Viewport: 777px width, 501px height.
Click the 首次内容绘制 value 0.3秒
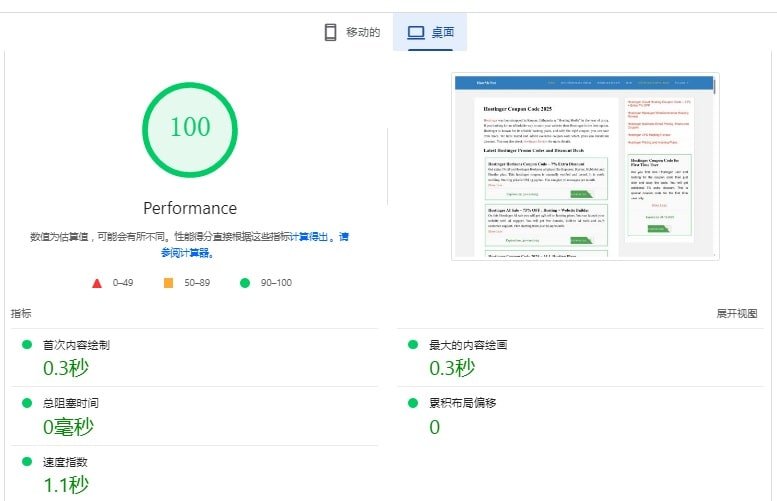pyautogui.click(x=65, y=368)
